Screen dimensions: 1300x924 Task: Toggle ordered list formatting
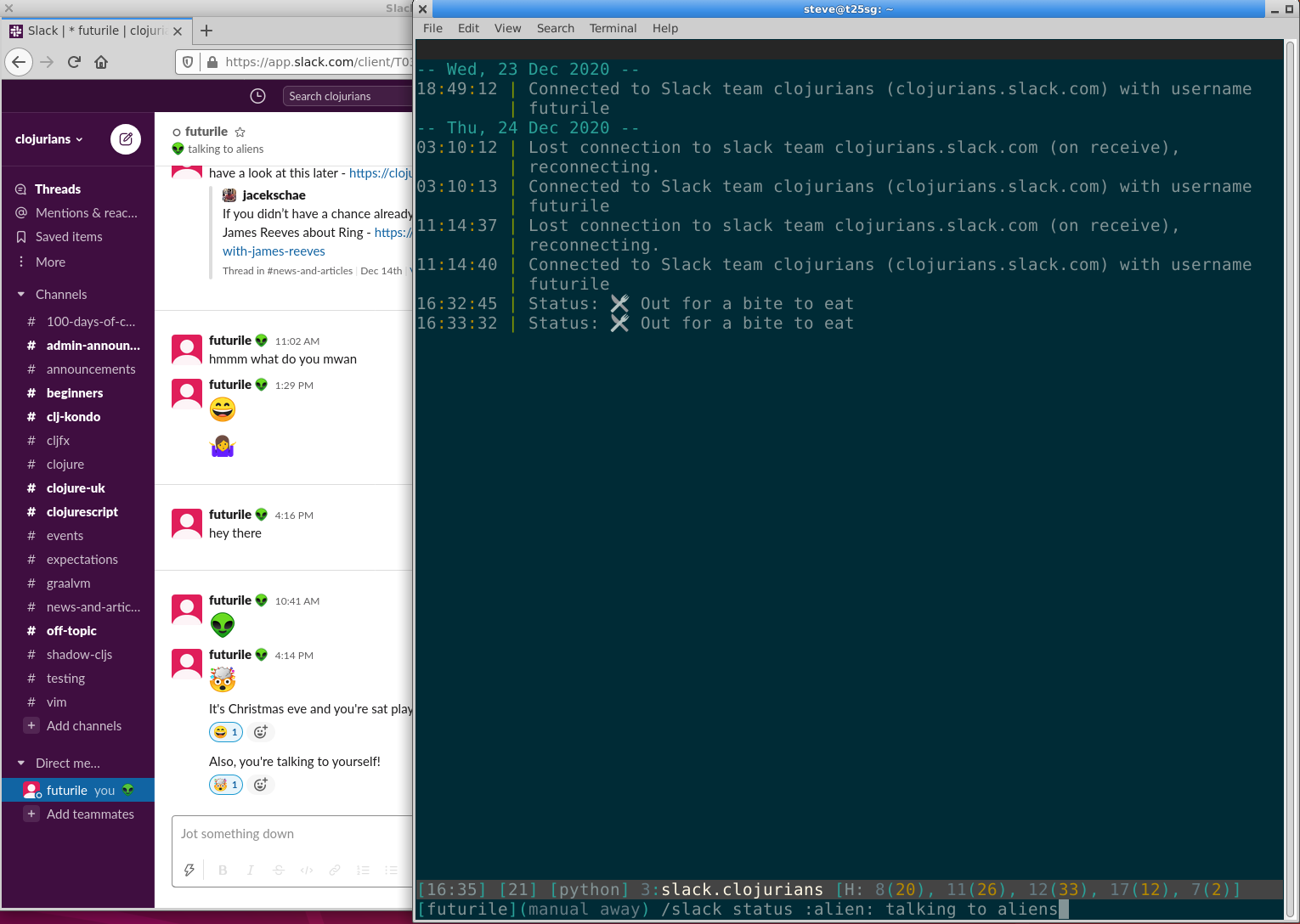point(363,870)
